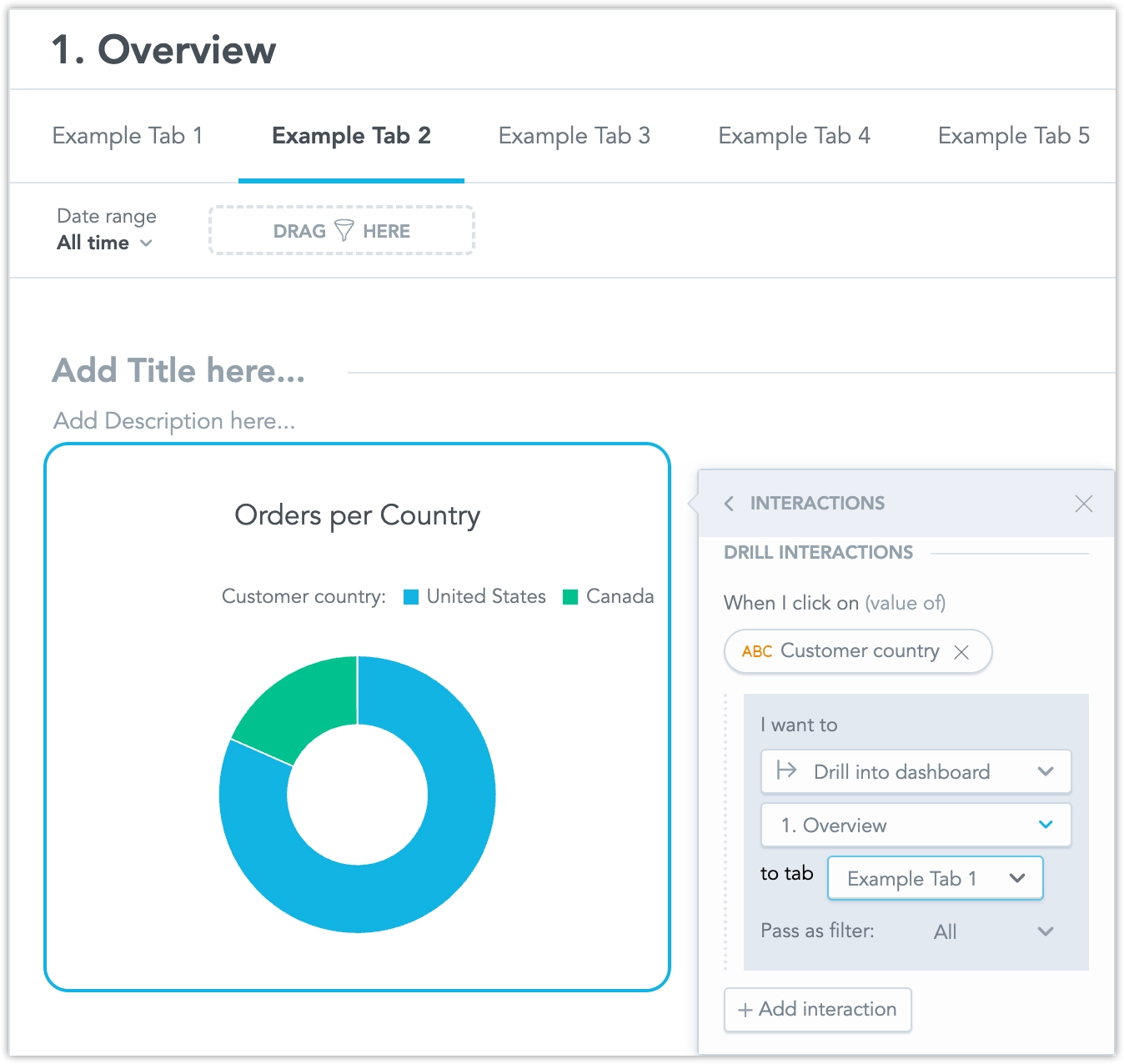Image resolution: width=1124 pixels, height=1064 pixels.
Task: Switch to Example Tab 3
Action: 574,136
